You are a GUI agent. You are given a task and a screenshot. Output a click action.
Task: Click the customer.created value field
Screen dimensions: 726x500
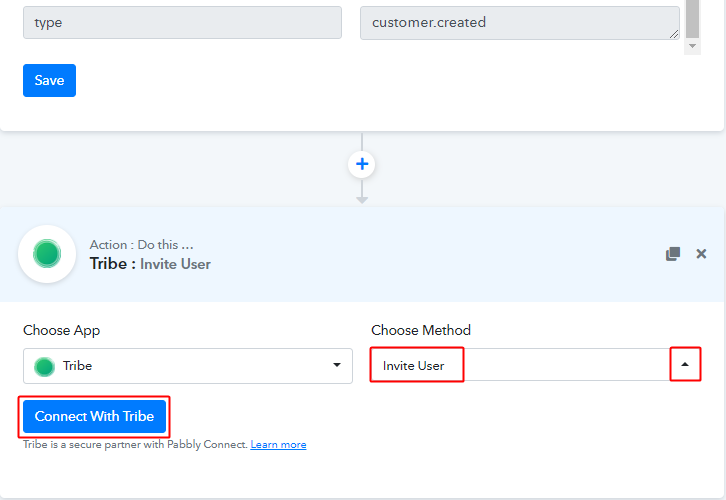519,23
